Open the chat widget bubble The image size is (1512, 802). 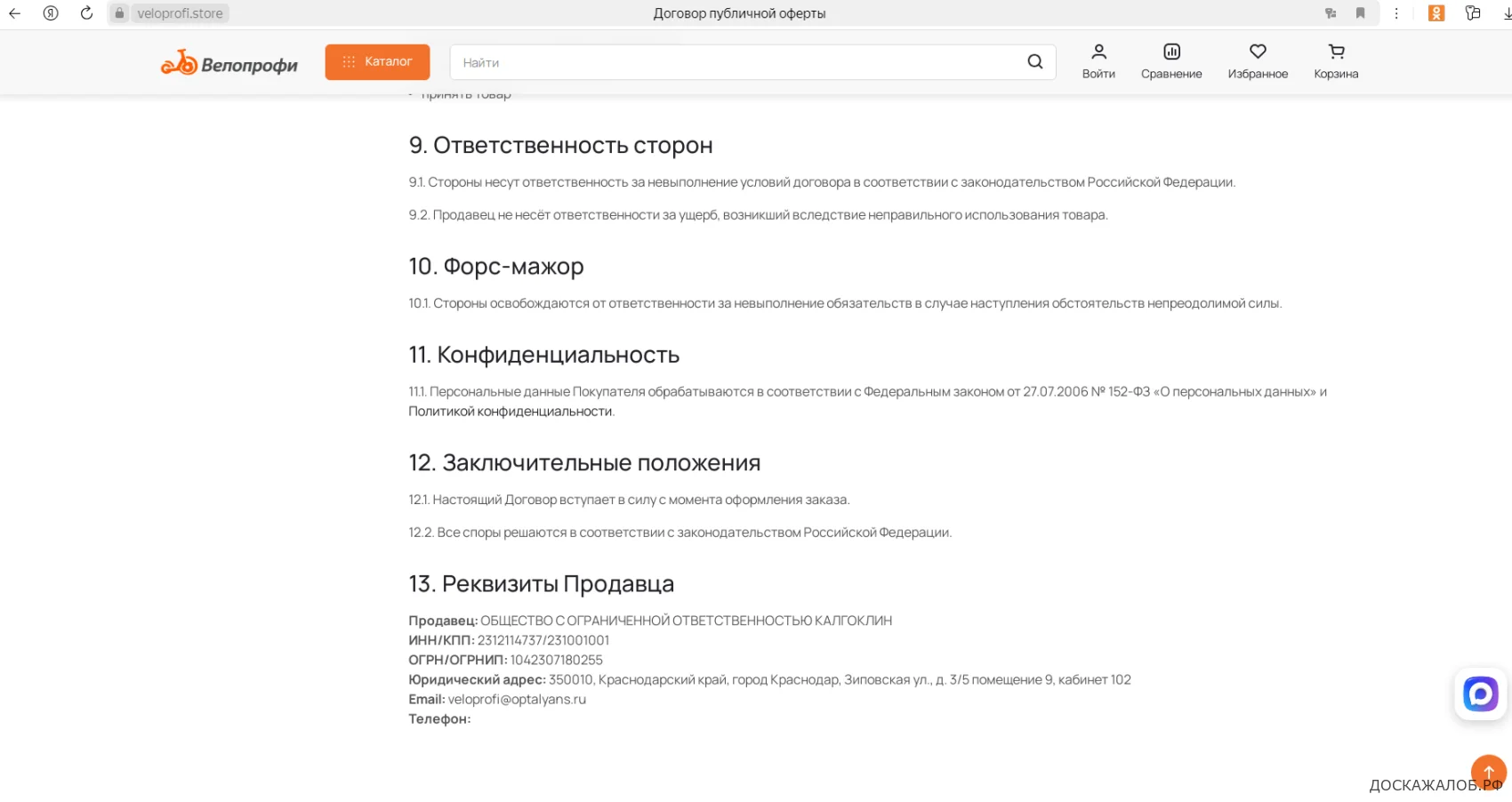pyautogui.click(x=1481, y=694)
